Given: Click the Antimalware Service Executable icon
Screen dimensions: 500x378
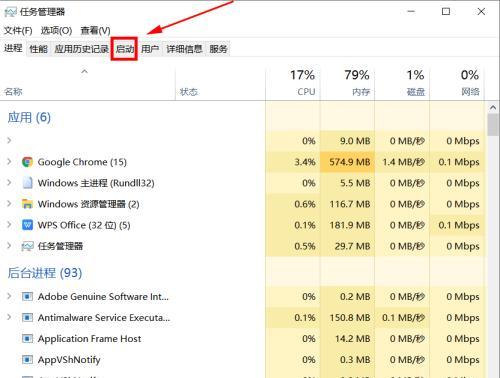Looking at the screenshot, I should click(27, 318).
